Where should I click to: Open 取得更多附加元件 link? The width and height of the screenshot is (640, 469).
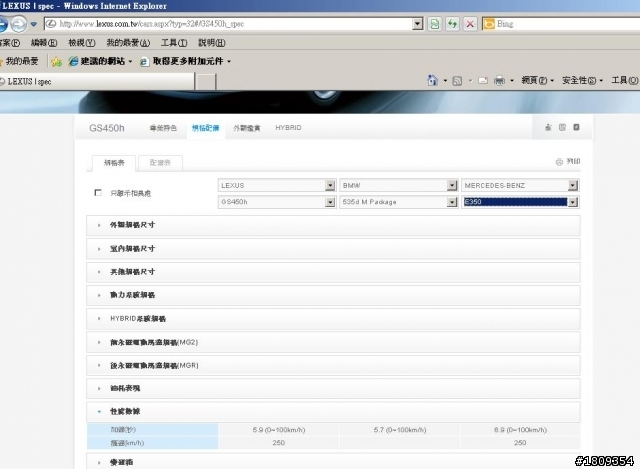[x=185, y=61]
